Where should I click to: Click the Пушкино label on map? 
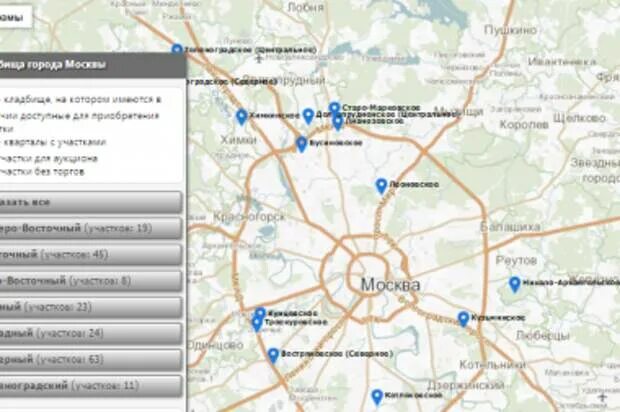(x=510, y=30)
